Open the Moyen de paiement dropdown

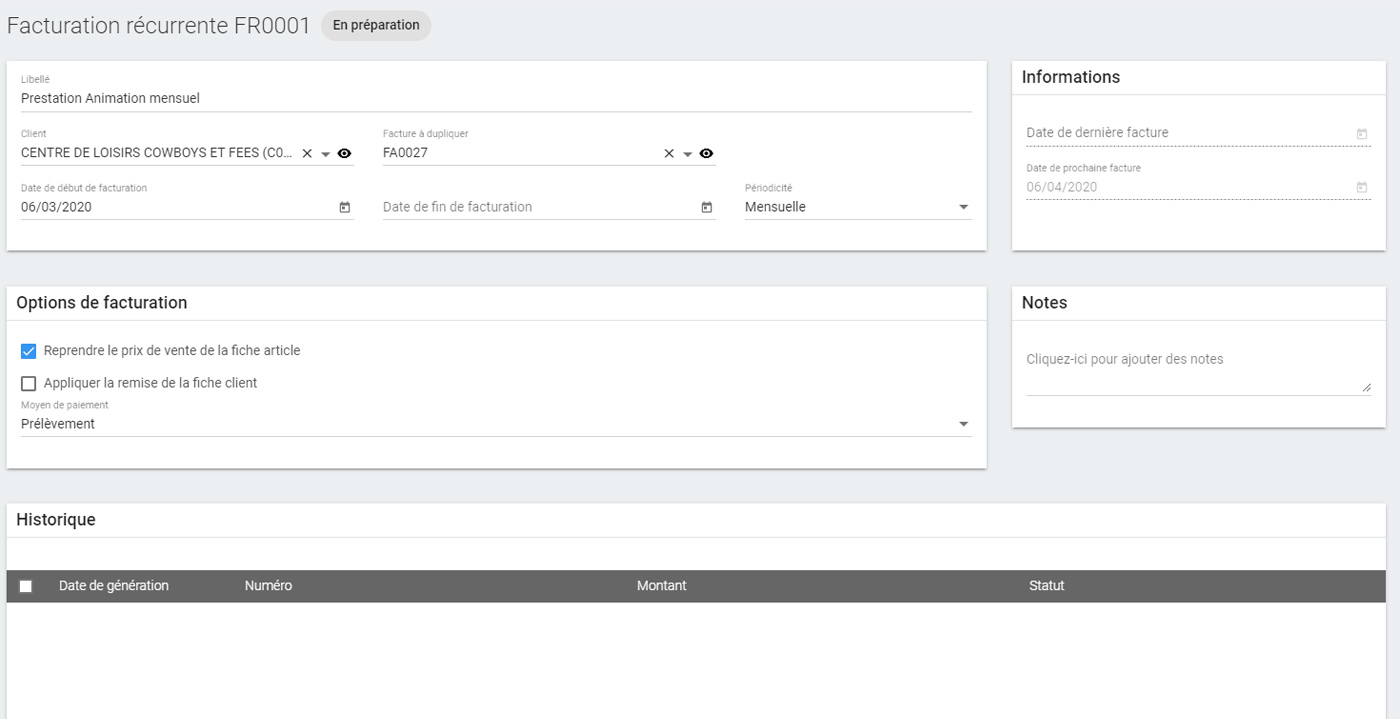coord(963,423)
